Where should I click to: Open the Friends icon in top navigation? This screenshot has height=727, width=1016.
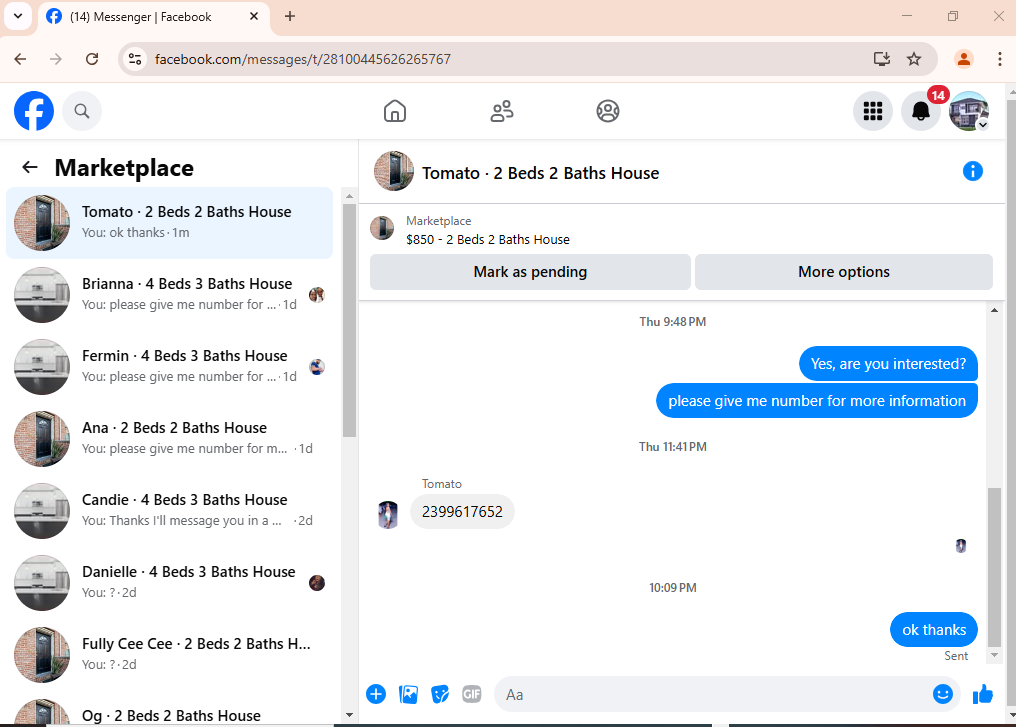[502, 111]
